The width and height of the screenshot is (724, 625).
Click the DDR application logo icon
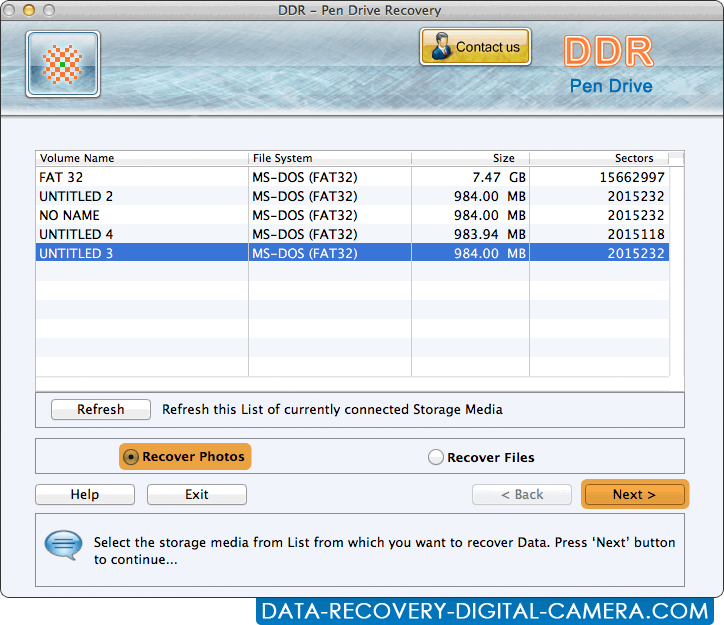point(63,64)
